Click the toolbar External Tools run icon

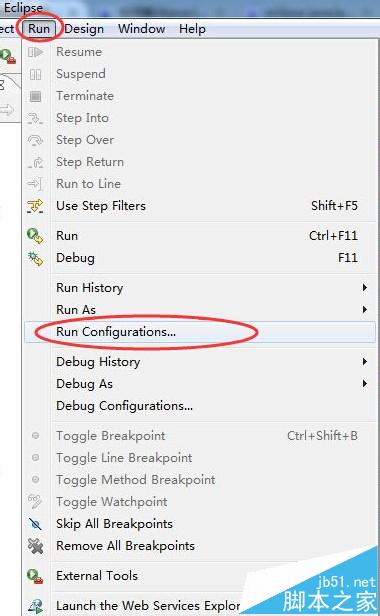click(8, 56)
